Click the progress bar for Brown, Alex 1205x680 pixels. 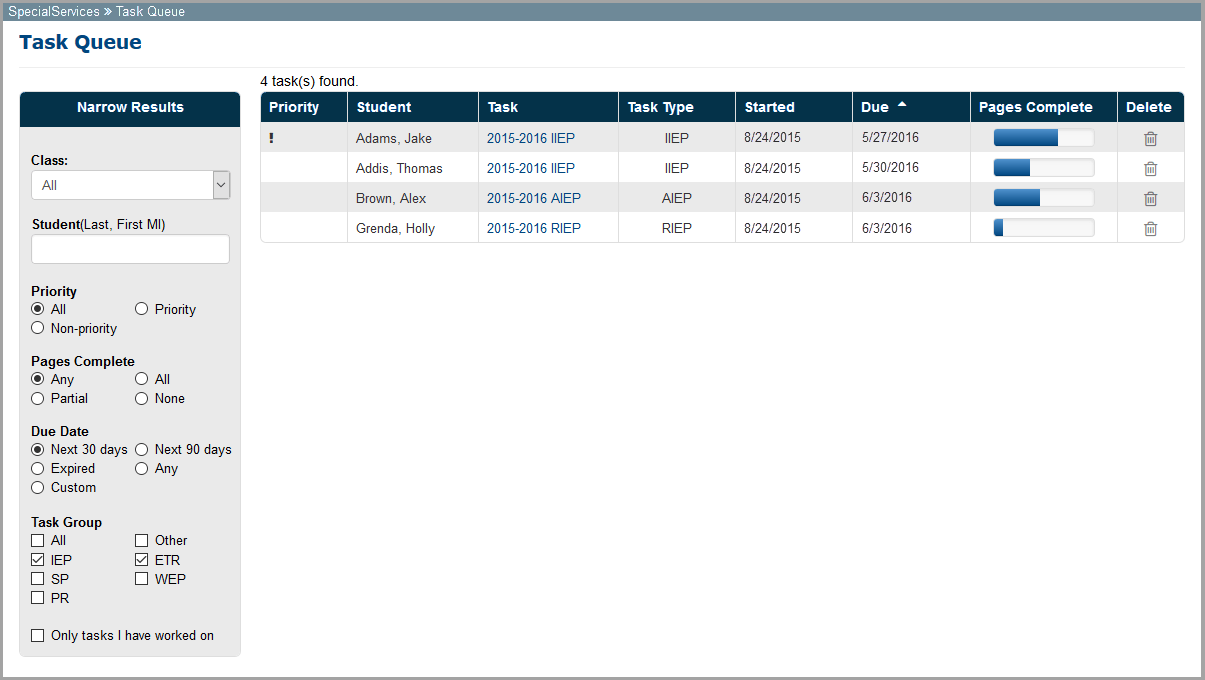pyautogui.click(x=1044, y=198)
